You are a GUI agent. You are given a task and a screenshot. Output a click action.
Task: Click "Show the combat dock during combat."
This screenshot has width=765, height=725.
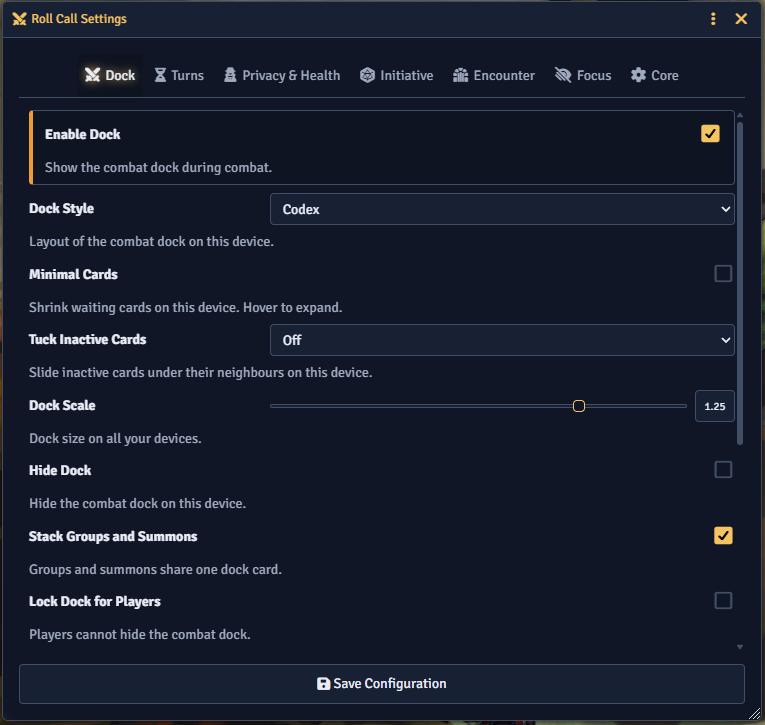point(158,167)
